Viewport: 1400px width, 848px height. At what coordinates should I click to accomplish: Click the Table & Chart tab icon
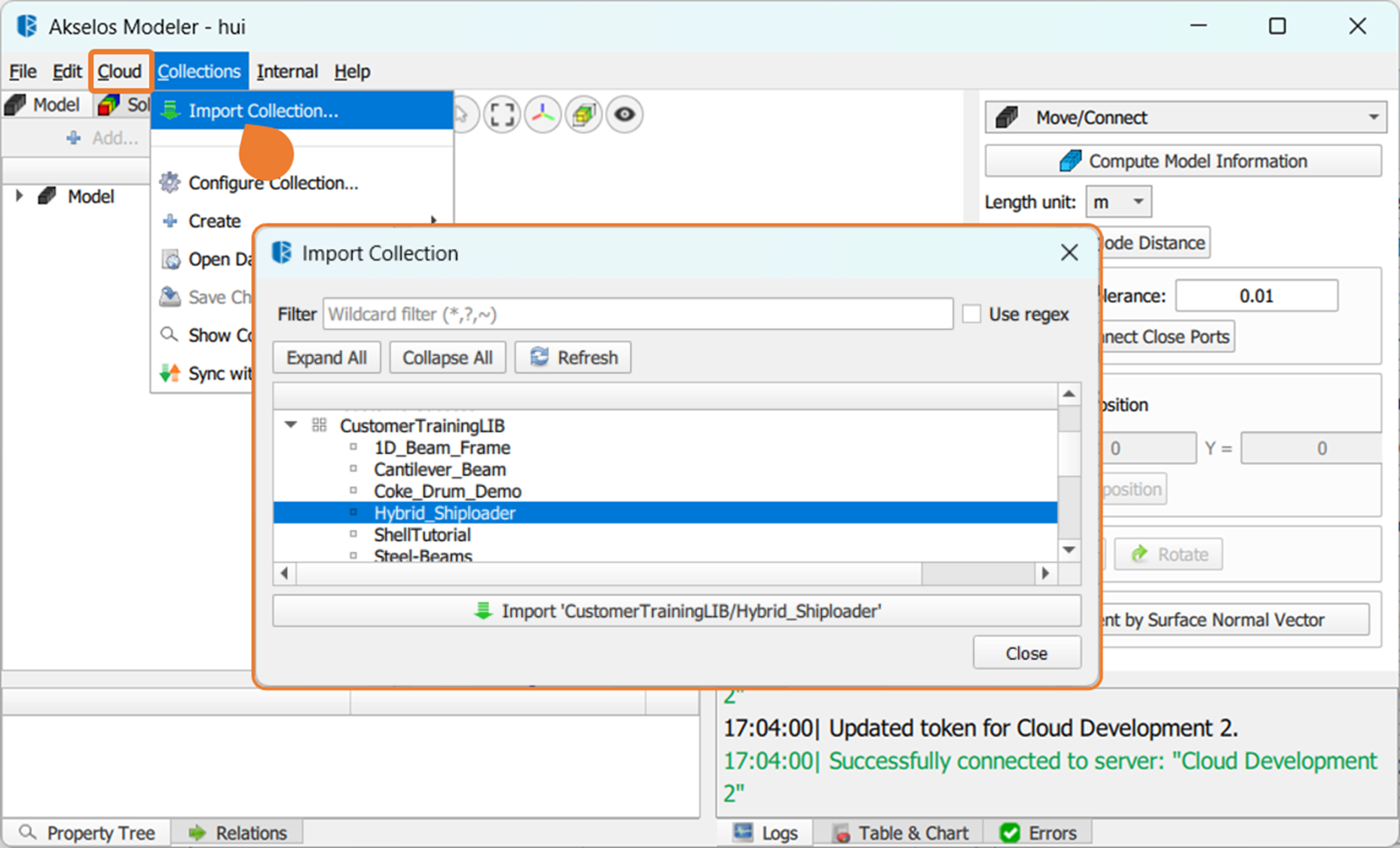coord(842,833)
